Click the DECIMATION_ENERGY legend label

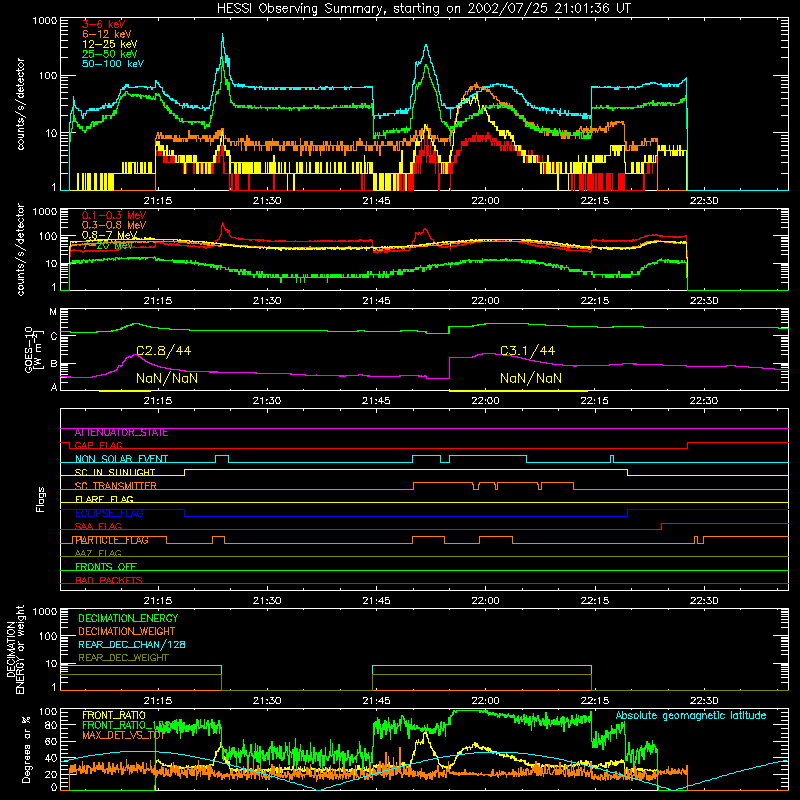coord(128,618)
